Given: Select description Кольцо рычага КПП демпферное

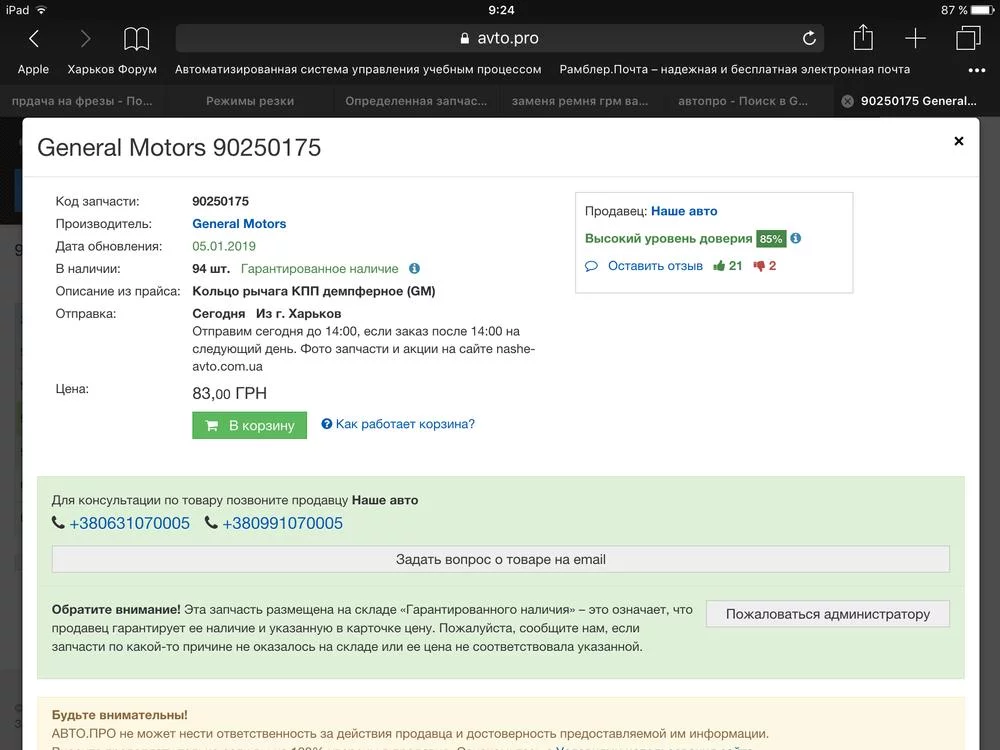Looking at the screenshot, I should click(314, 291).
